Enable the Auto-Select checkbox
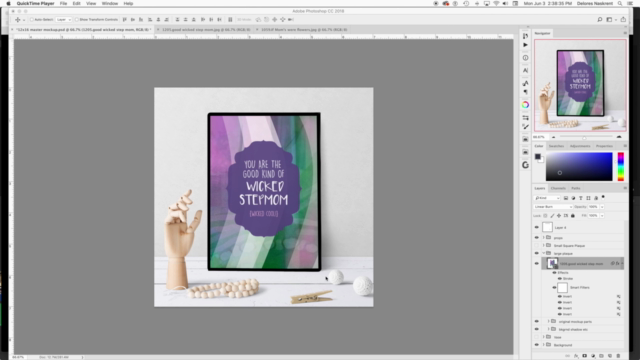This screenshot has height=360, width=640. (31, 20)
